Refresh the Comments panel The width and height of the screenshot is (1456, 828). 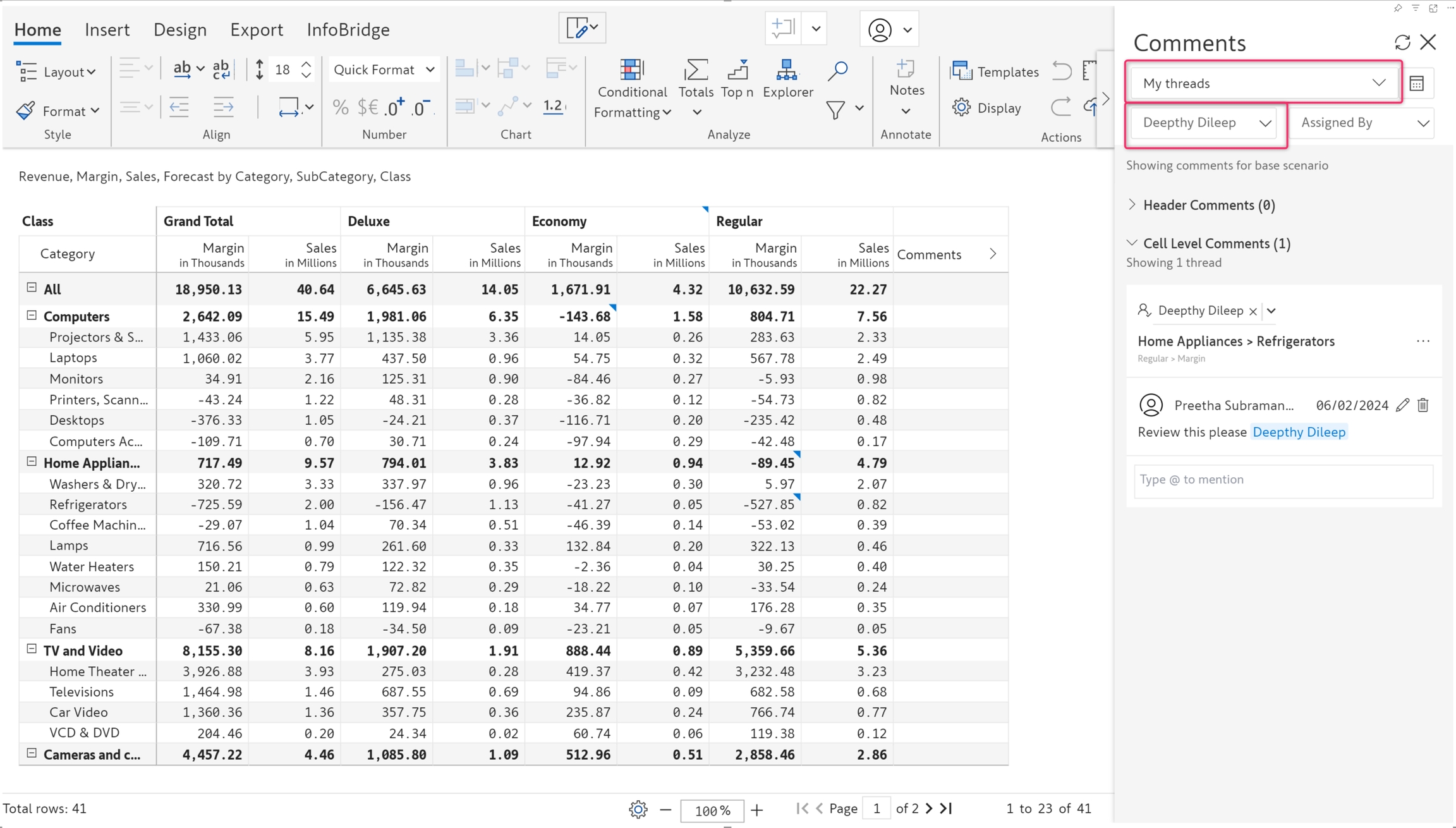[1402, 42]
